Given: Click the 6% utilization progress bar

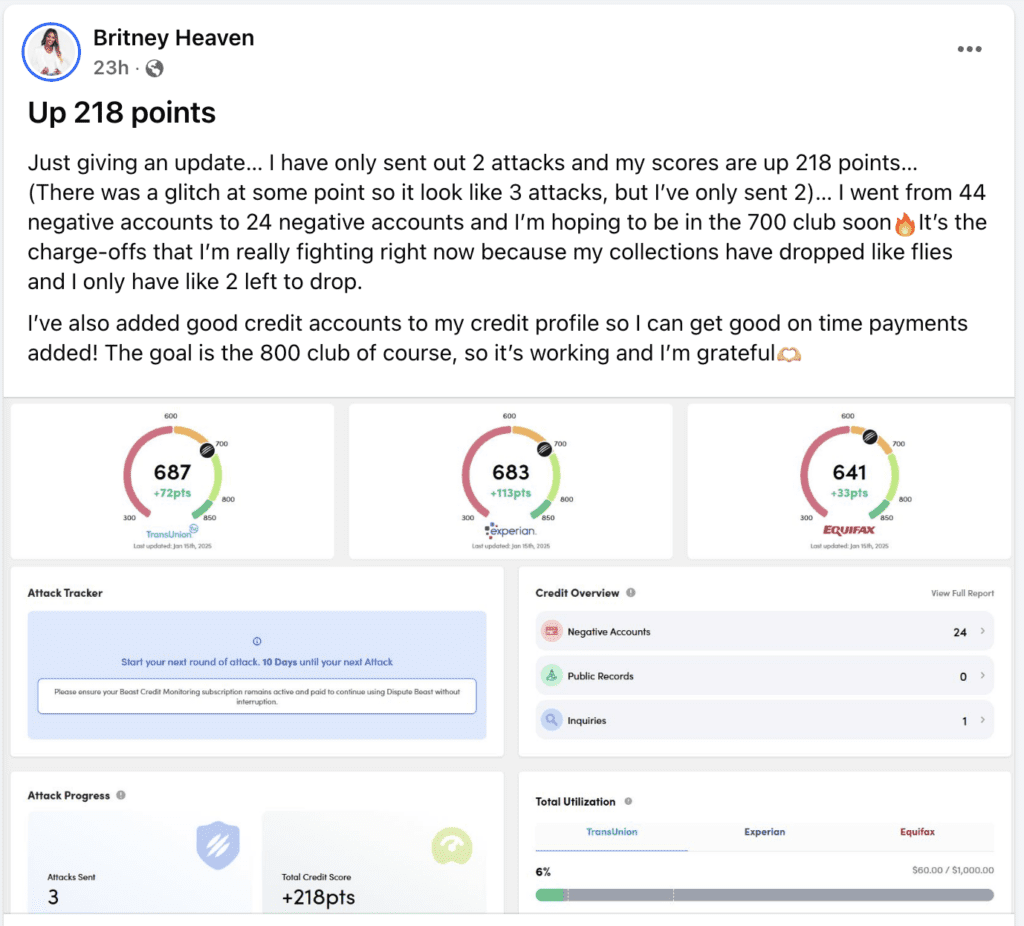Looking at the screenshot, I should pos(764,895).
